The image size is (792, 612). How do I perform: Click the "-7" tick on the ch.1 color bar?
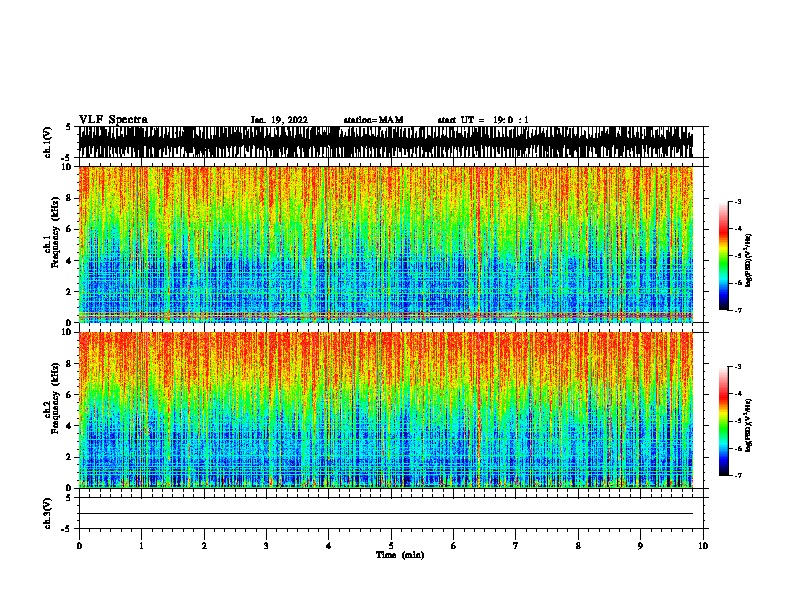tap(738, 310)
